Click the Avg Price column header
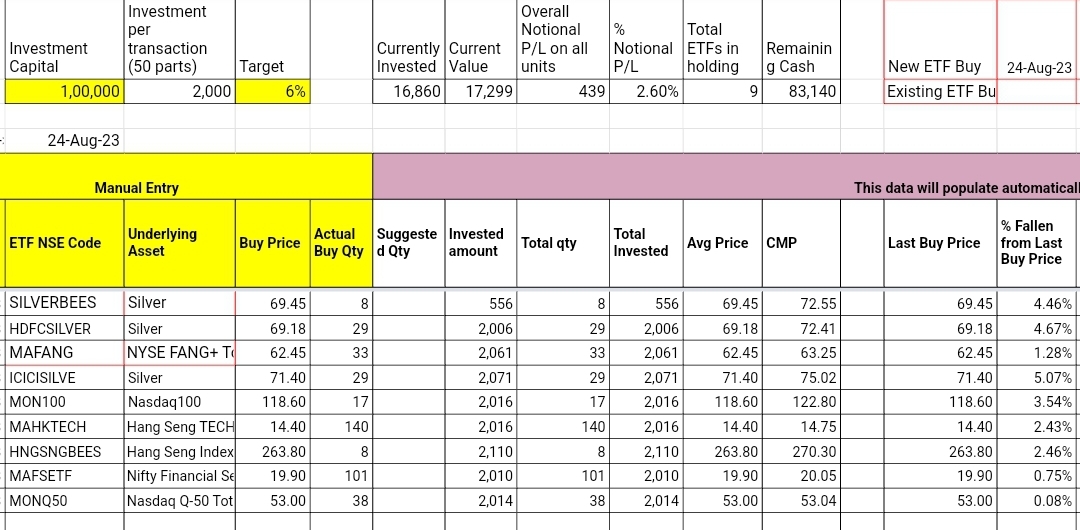 pos(723,243)
